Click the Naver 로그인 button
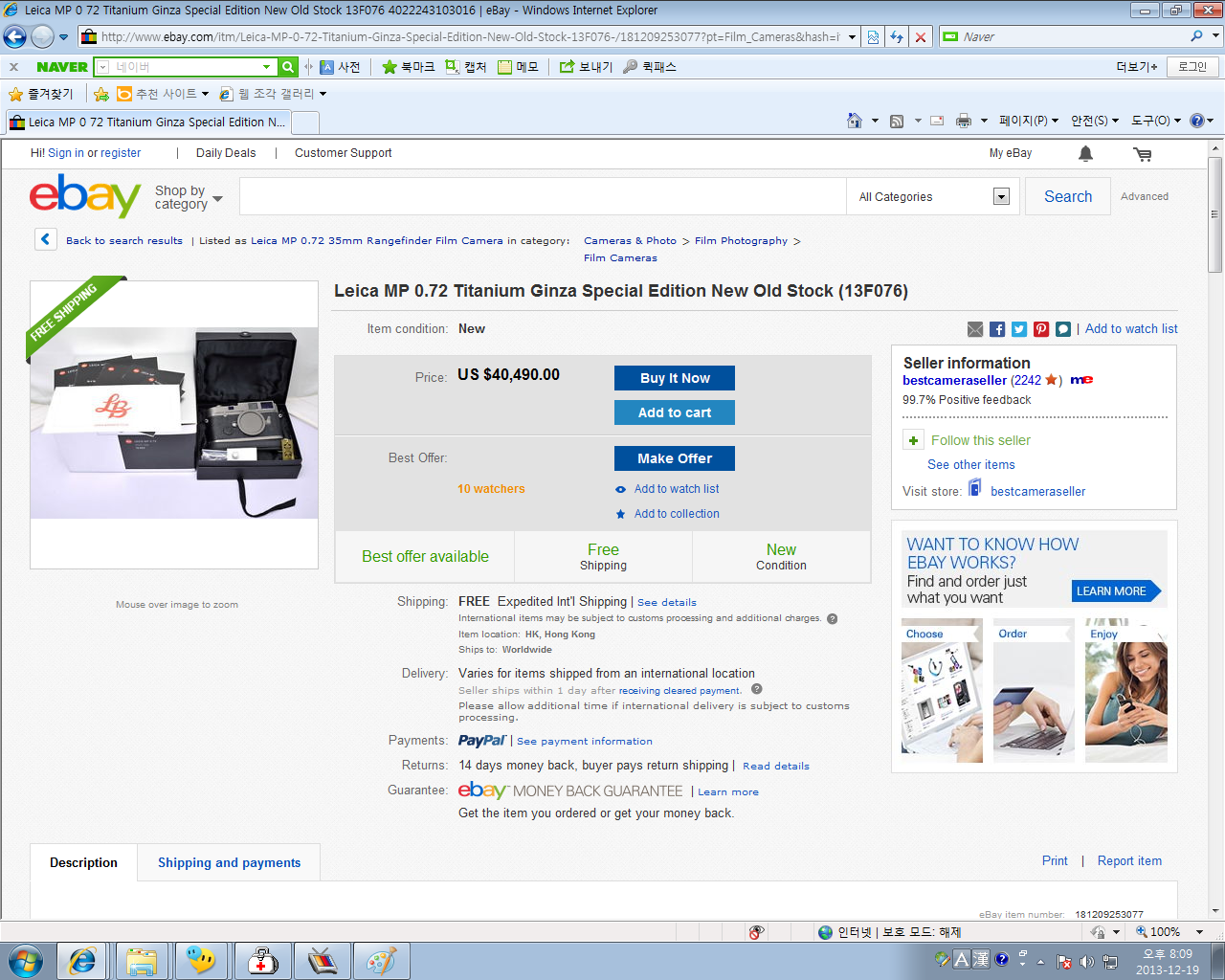The width and height of the screenshot is (1225, 980). point(1192,67)
